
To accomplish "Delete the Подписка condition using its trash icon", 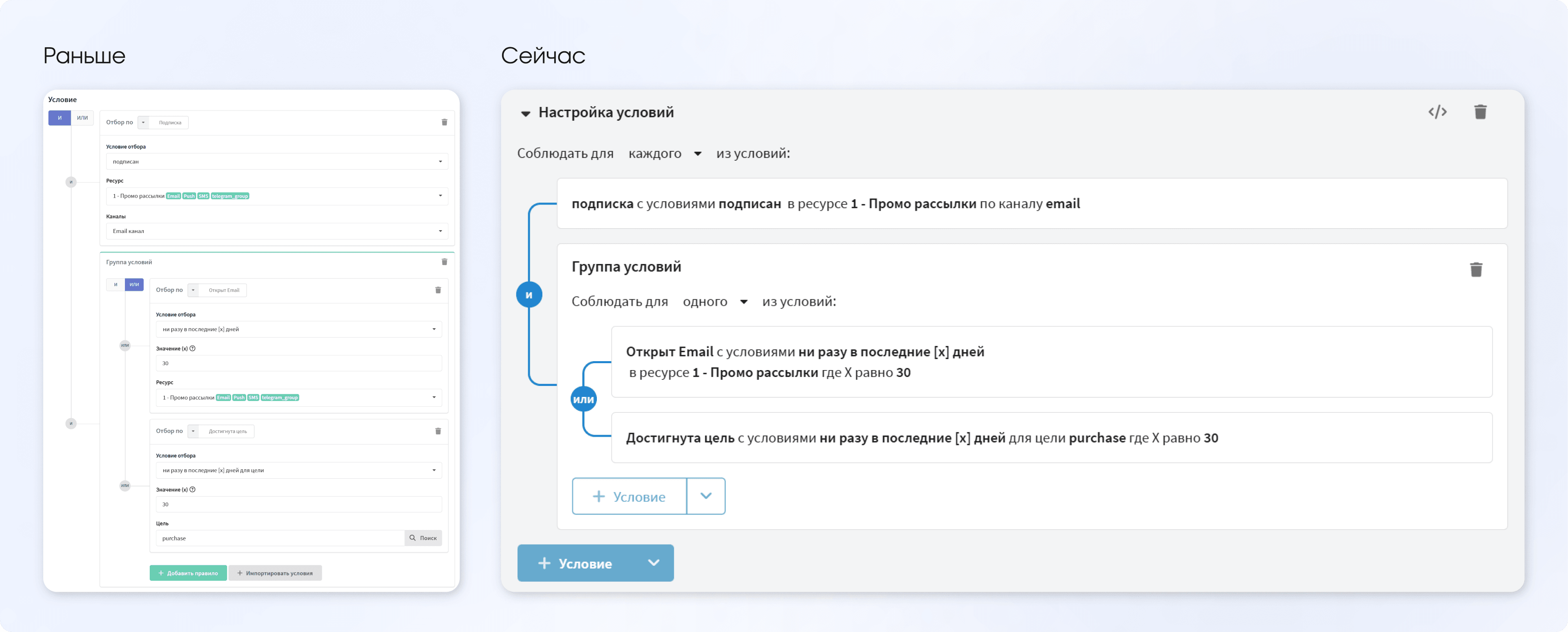I will click(x=445, y=122).
